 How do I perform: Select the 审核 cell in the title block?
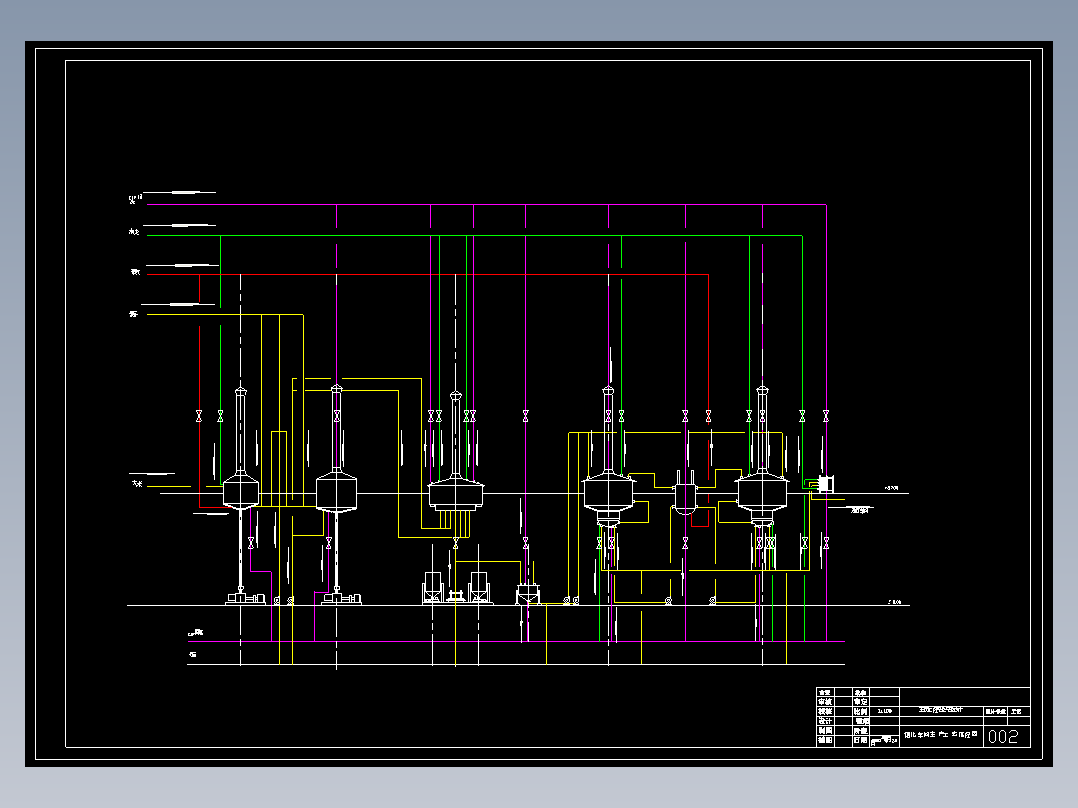825,701
